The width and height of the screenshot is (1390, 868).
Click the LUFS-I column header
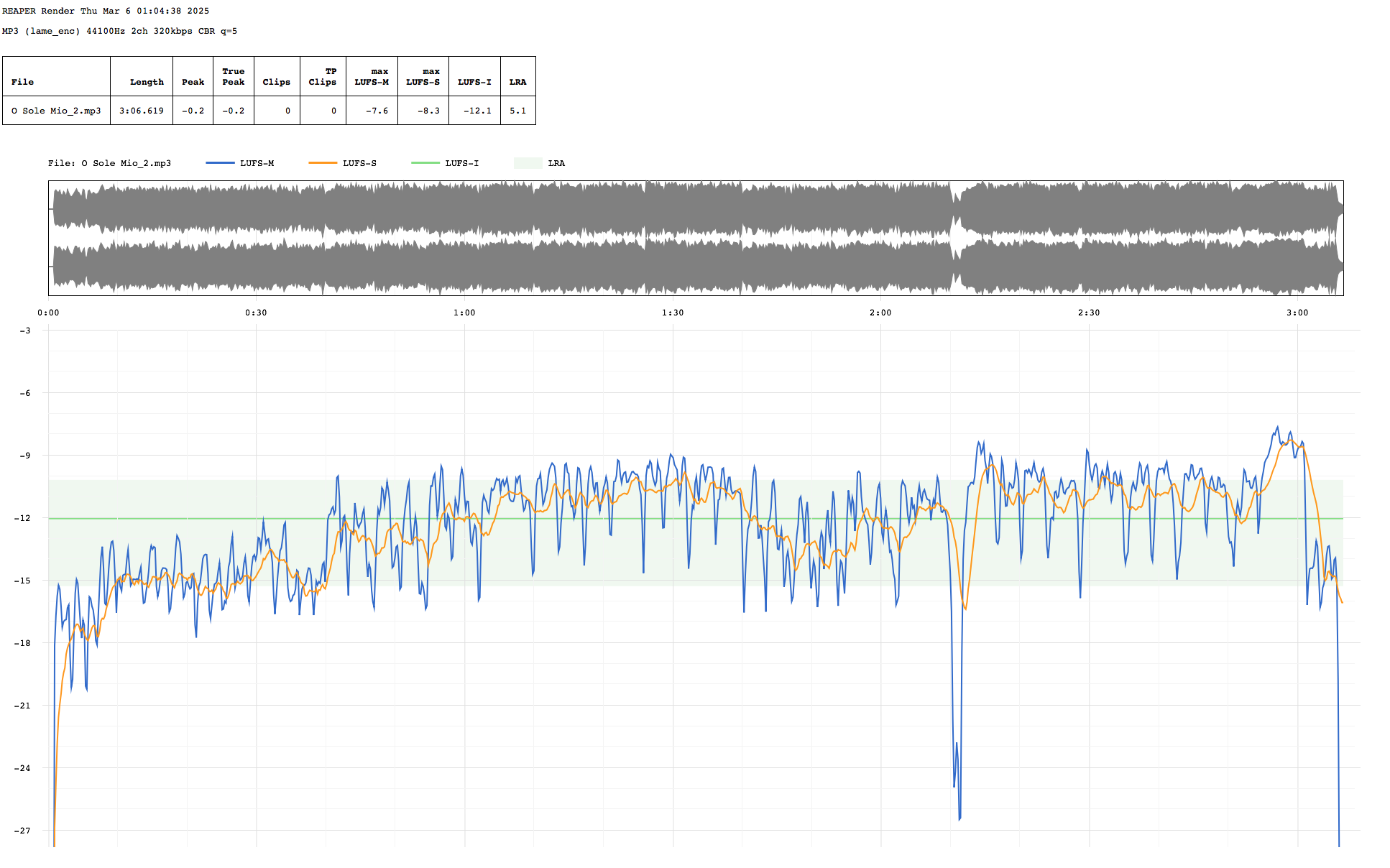click(474, 82)
